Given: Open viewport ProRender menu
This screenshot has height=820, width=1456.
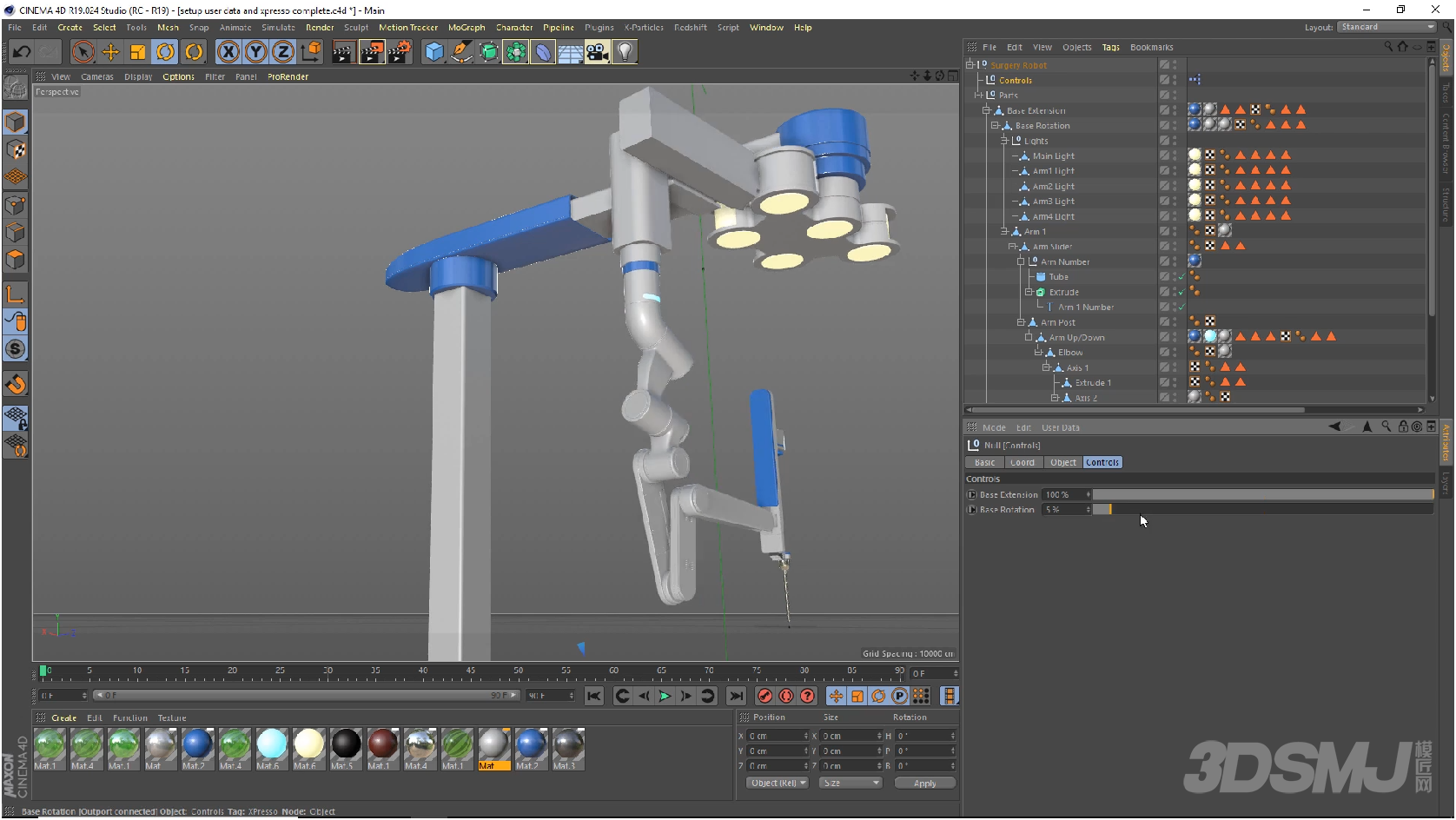Looking at the screenshot, I should pyautogui.click(x=288, y=77).
